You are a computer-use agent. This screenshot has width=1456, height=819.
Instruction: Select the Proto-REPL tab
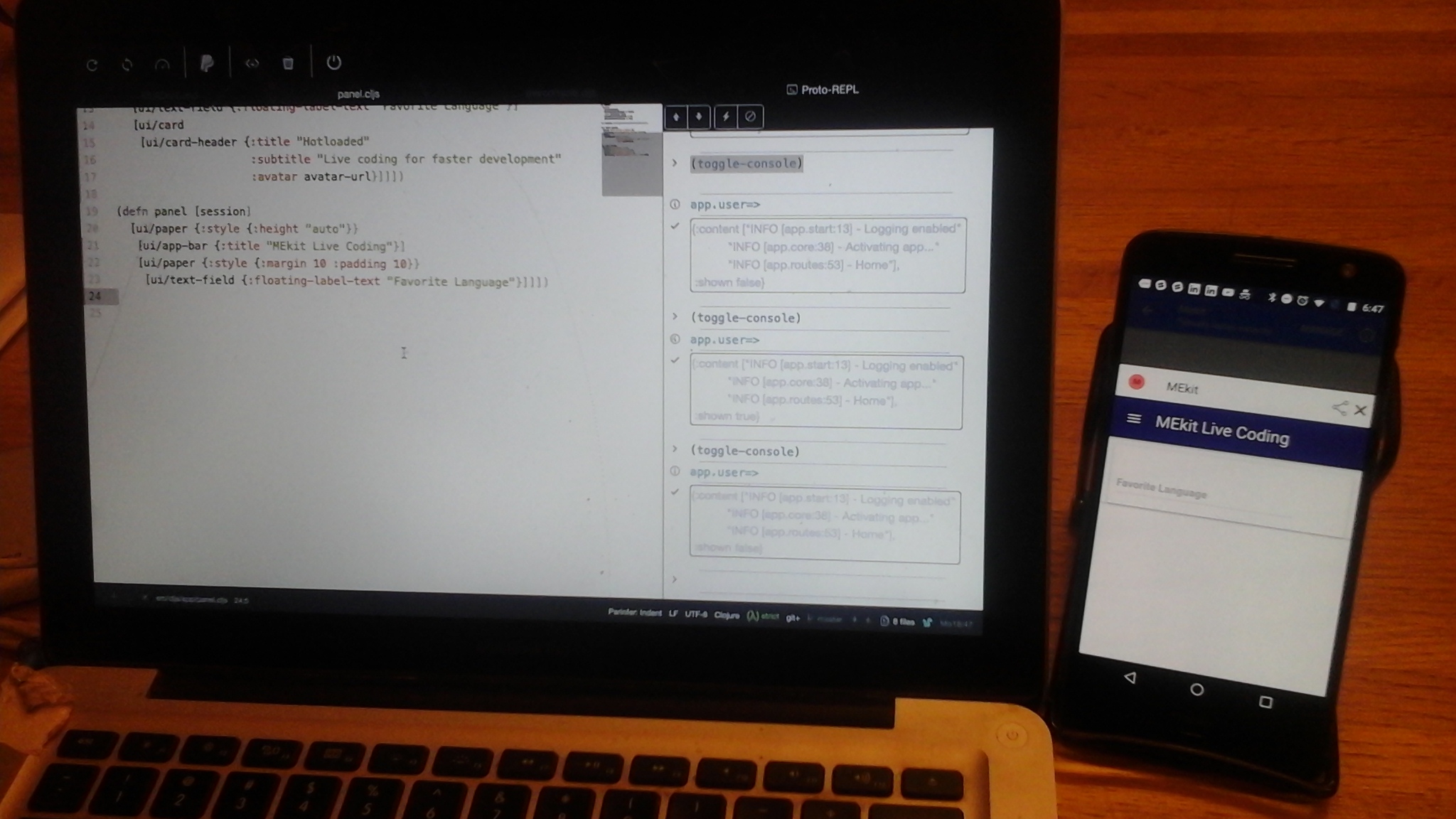tap(823, 90)
